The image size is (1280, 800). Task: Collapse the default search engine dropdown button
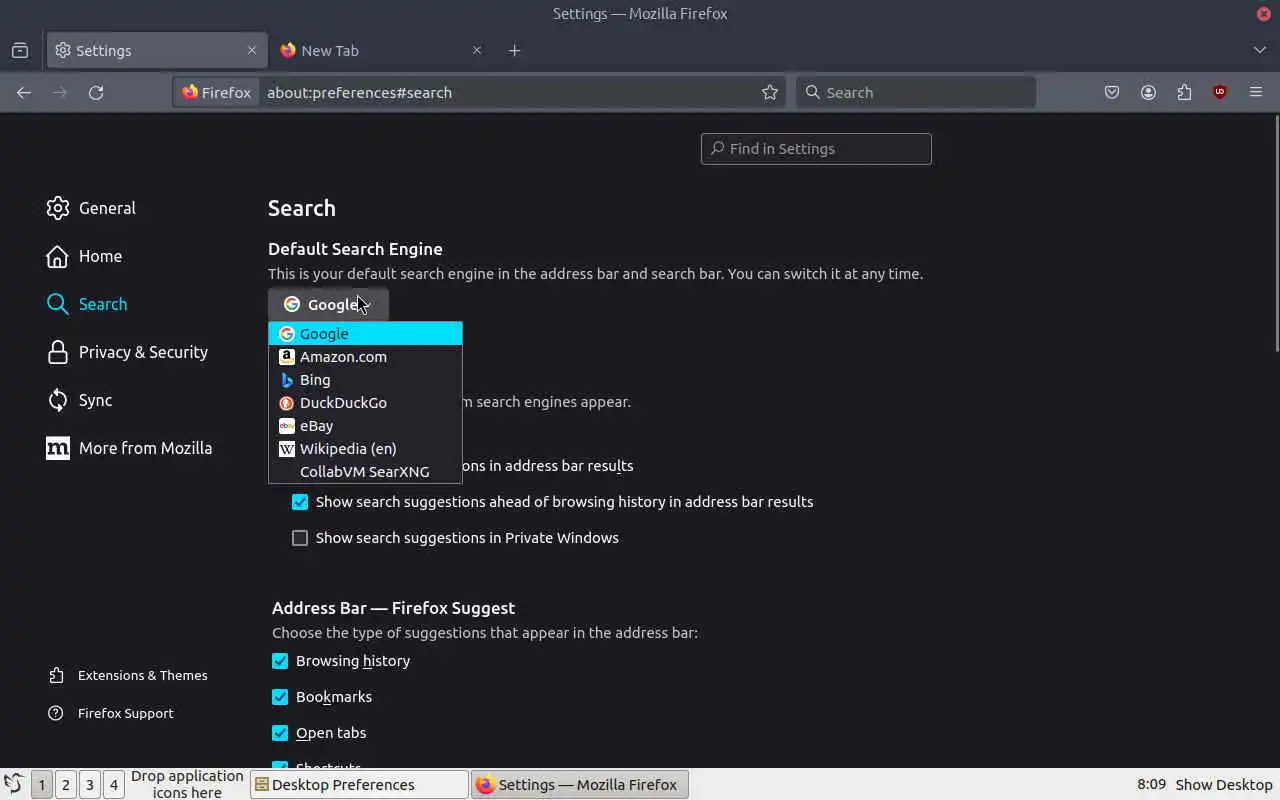click(x=328, y=304)
